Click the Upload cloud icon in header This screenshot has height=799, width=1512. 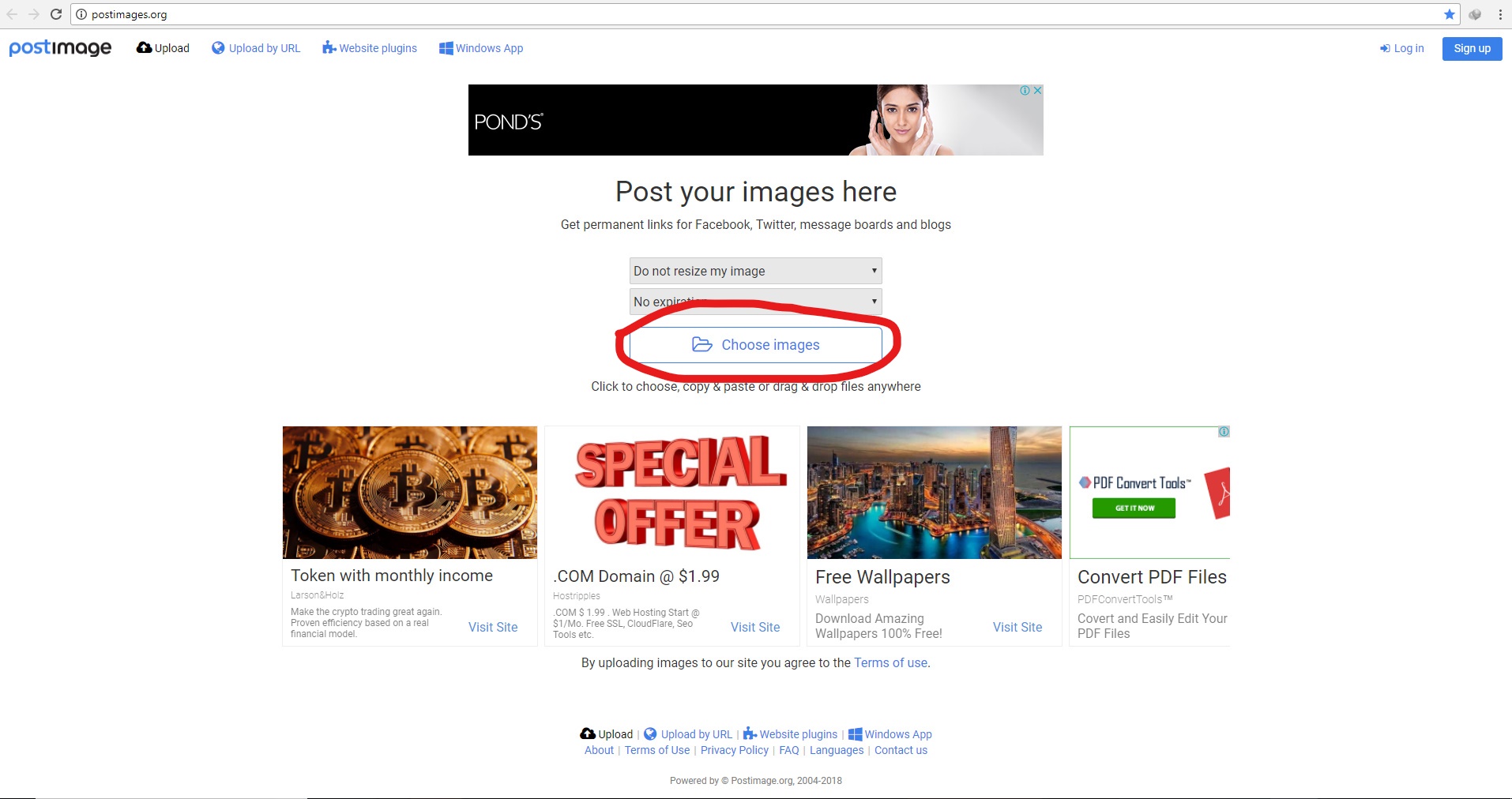point(144,48)
